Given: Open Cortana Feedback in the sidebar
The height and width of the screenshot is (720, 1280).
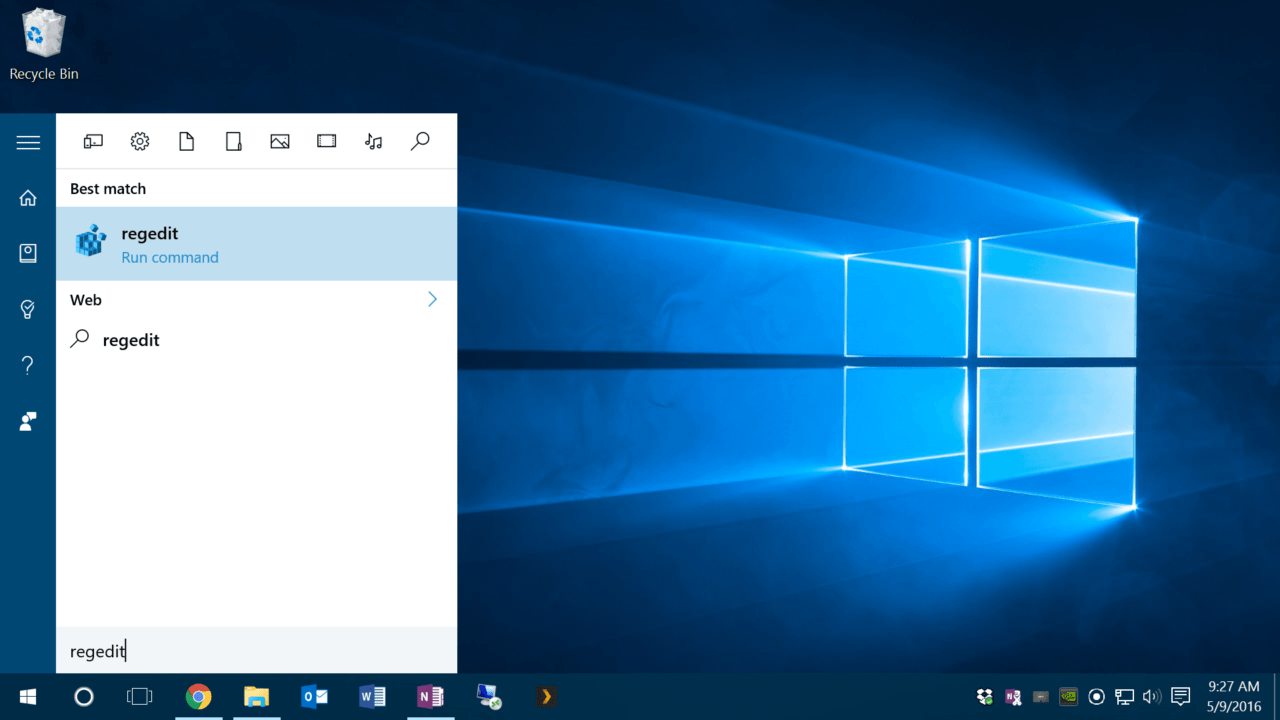Looking at the screenshot, I should coord(28,421).
